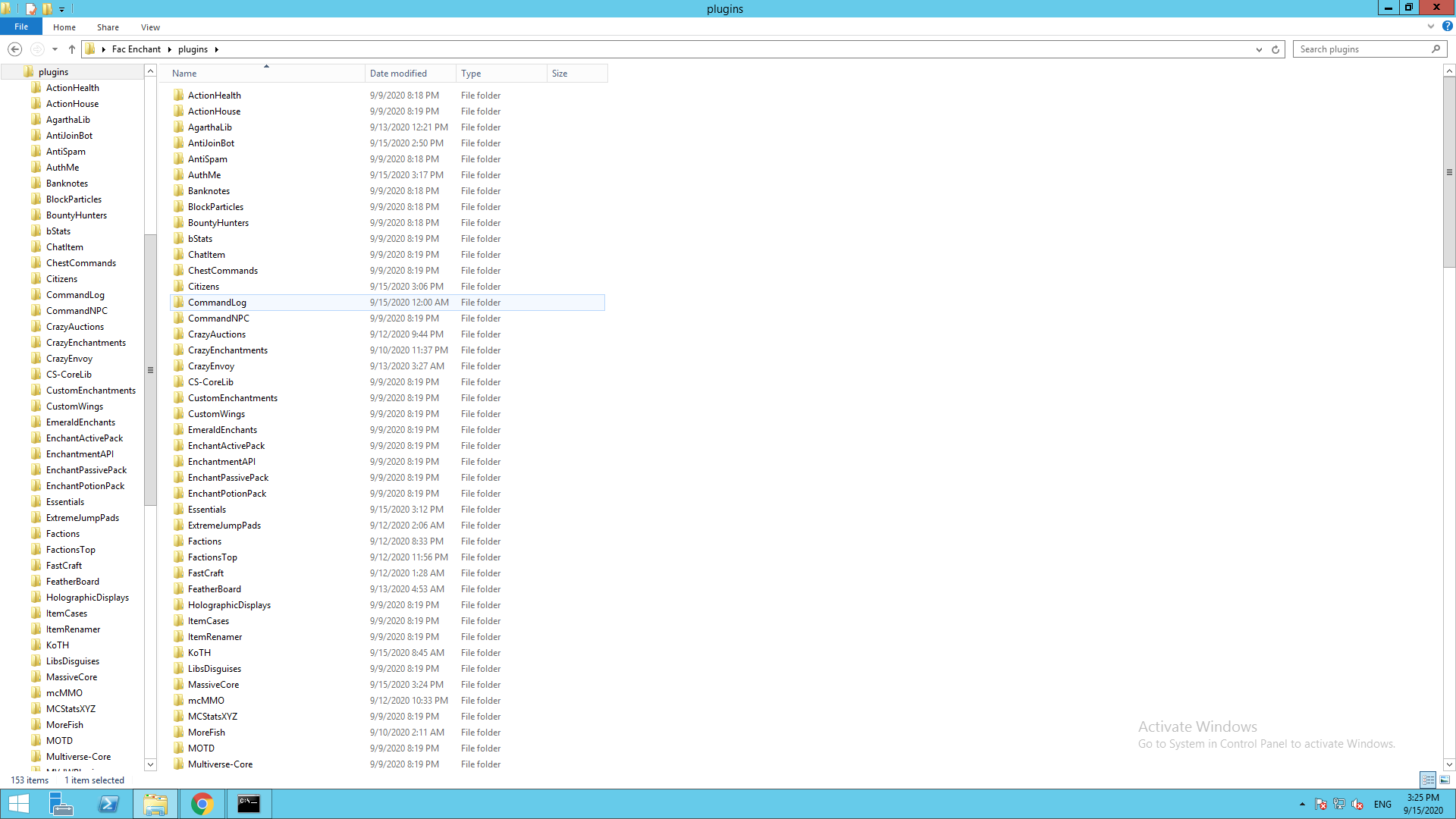The width and height of the screenshot is (1456, 819).
Task: Click in the Search plugins field
Action: pyautogui.click(x=1361, y=49)
